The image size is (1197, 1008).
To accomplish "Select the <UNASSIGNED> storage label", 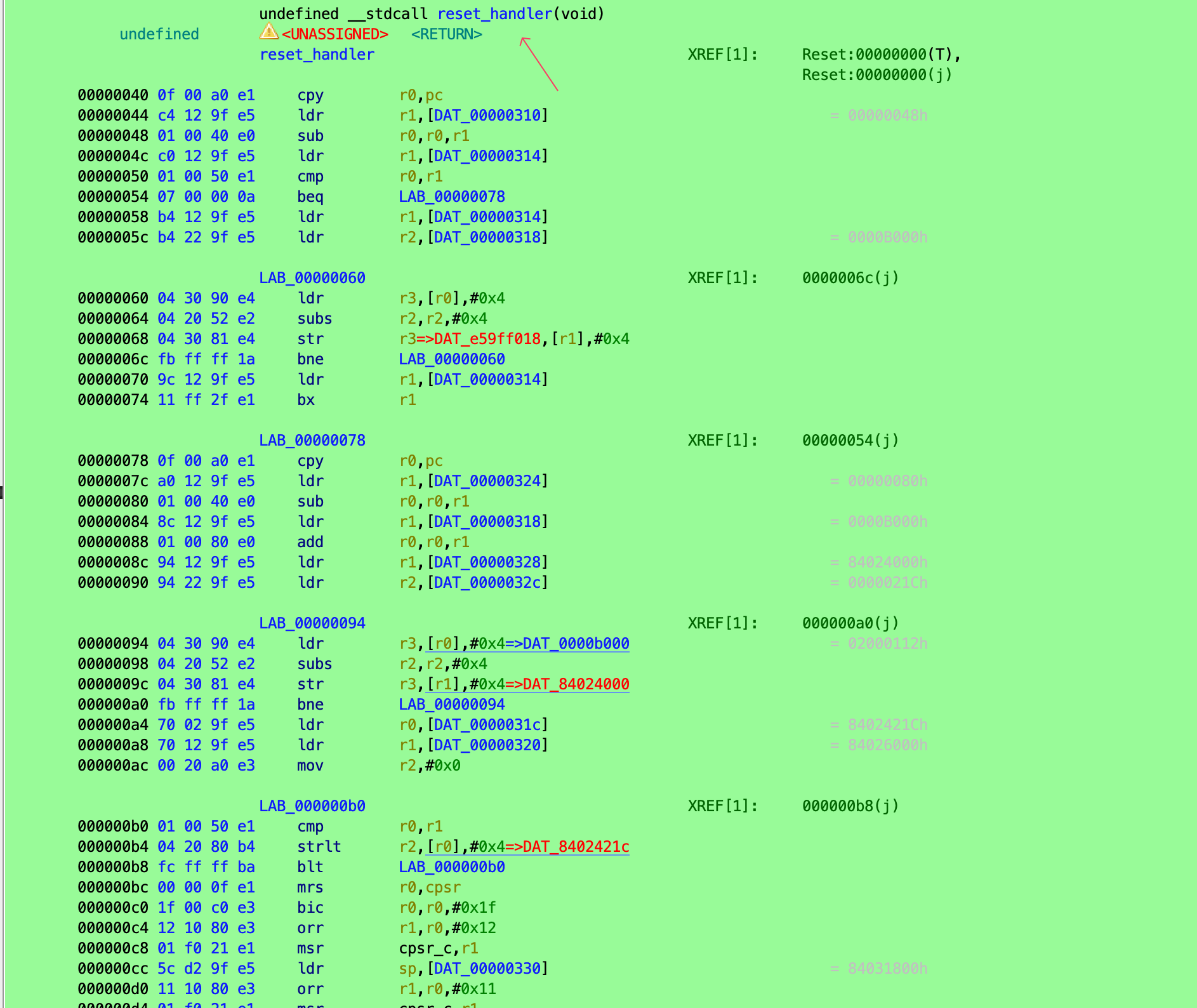I will tap(335, 34).
